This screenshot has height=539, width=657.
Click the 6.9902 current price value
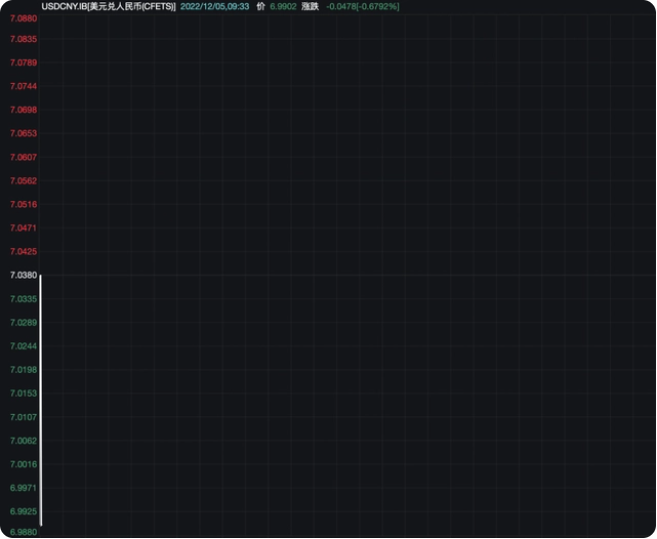click(x=283, y=6)
